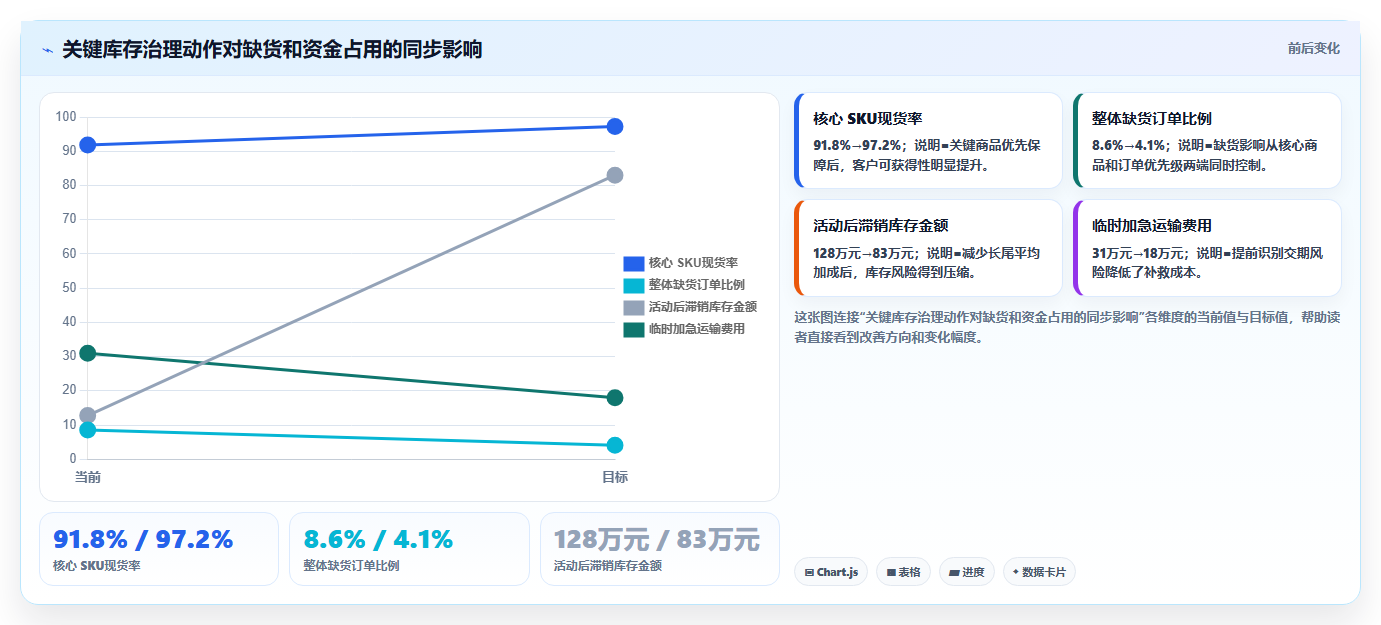This screenshot has height=625, width=1381.
Task: Click the 128万元 / 83万元 metric value
Action: (x=657, y=540)
